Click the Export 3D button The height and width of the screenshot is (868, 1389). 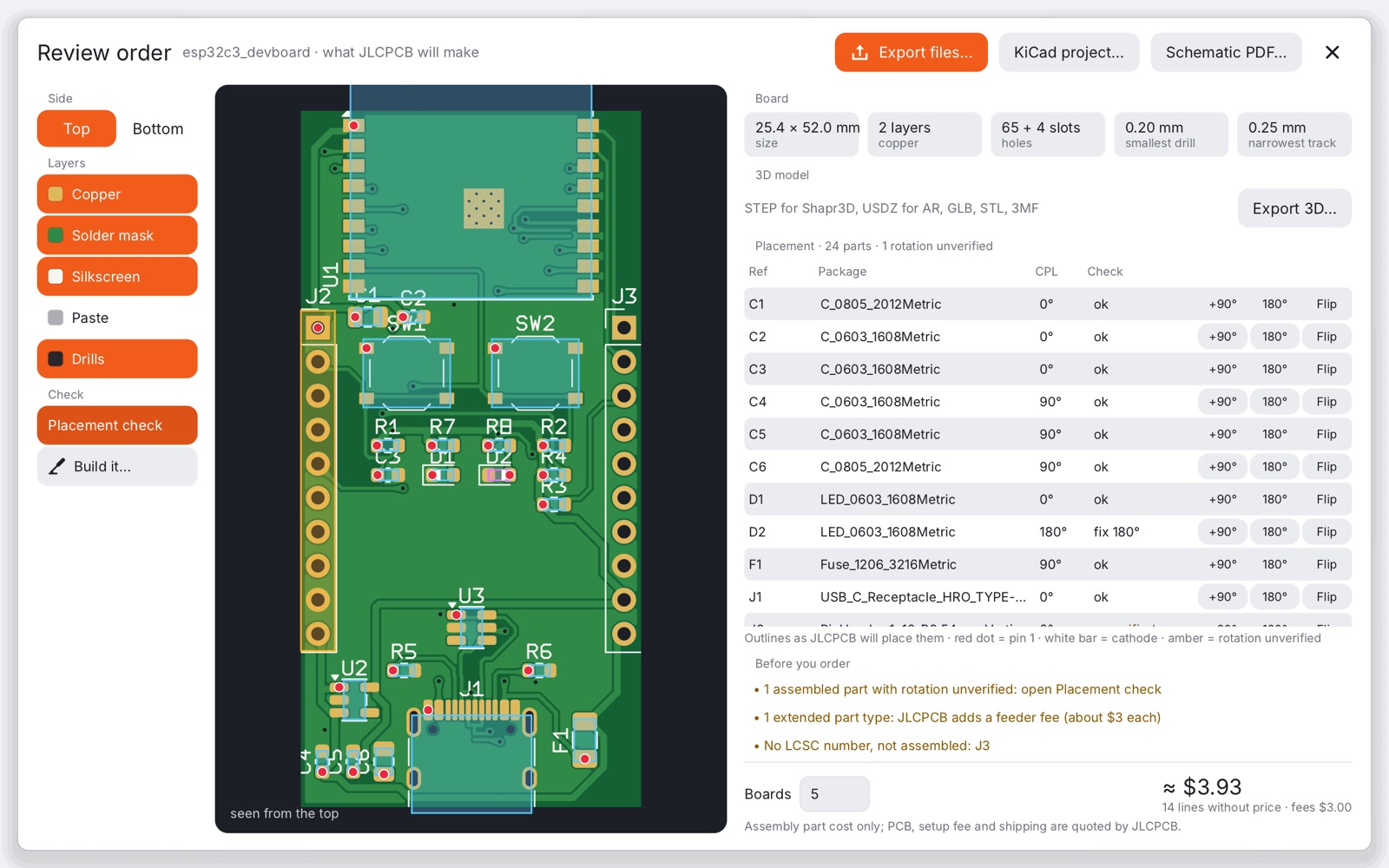pyautogui.click(x=1294, y=208)
